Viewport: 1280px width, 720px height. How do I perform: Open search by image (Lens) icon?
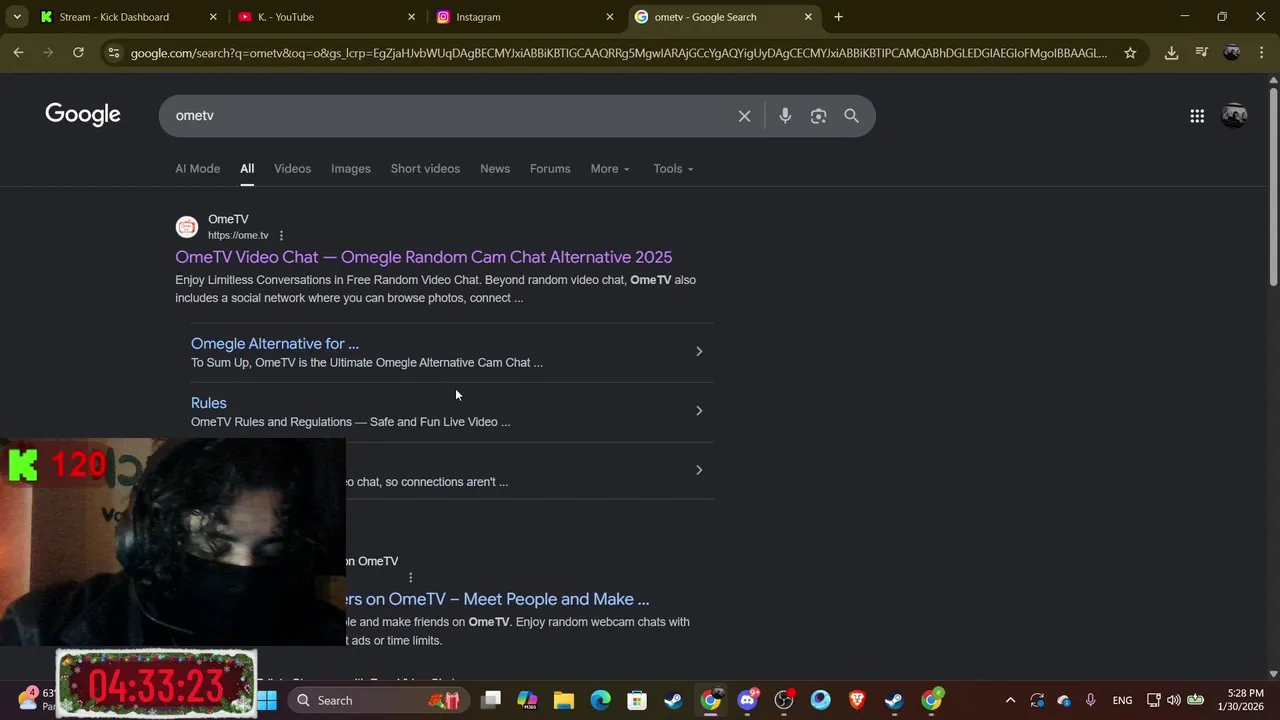click(x=818, y=116)
